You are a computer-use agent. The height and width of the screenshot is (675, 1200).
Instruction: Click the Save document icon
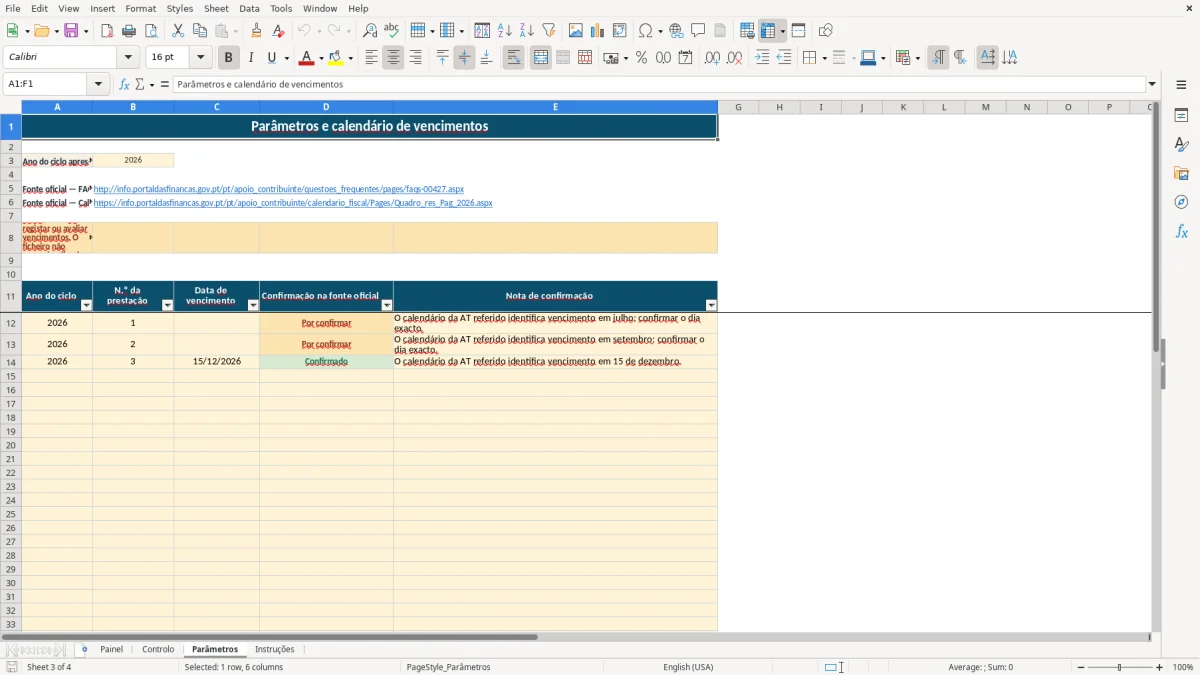pos(71,31)
